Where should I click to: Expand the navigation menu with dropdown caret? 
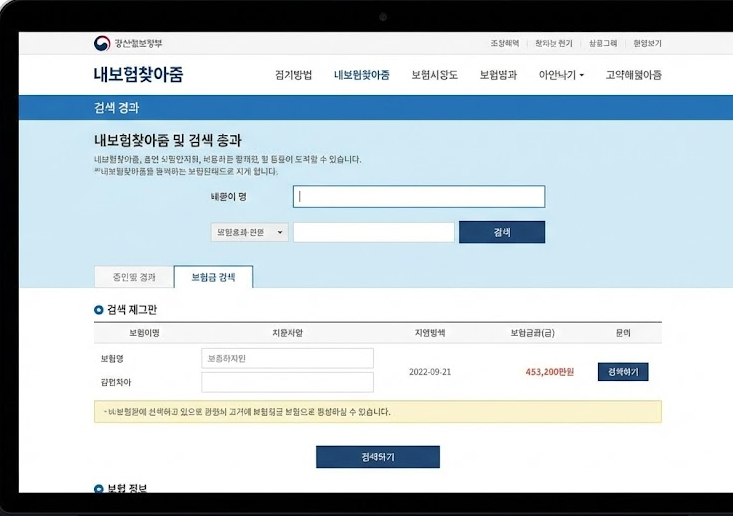click(561, 75)
